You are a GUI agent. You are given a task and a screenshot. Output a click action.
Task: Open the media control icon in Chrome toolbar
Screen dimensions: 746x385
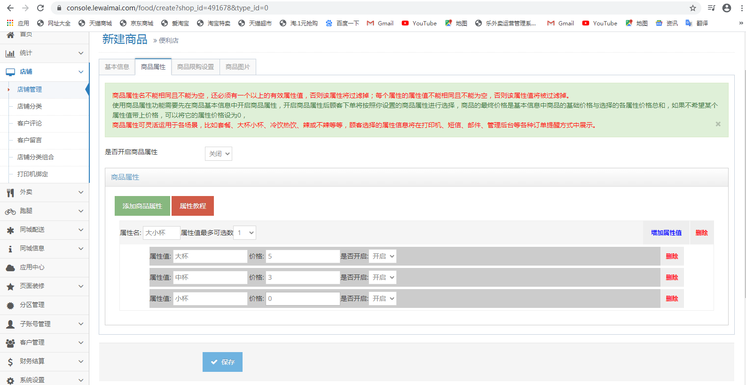pyautogui.click(x=711, y=8)
